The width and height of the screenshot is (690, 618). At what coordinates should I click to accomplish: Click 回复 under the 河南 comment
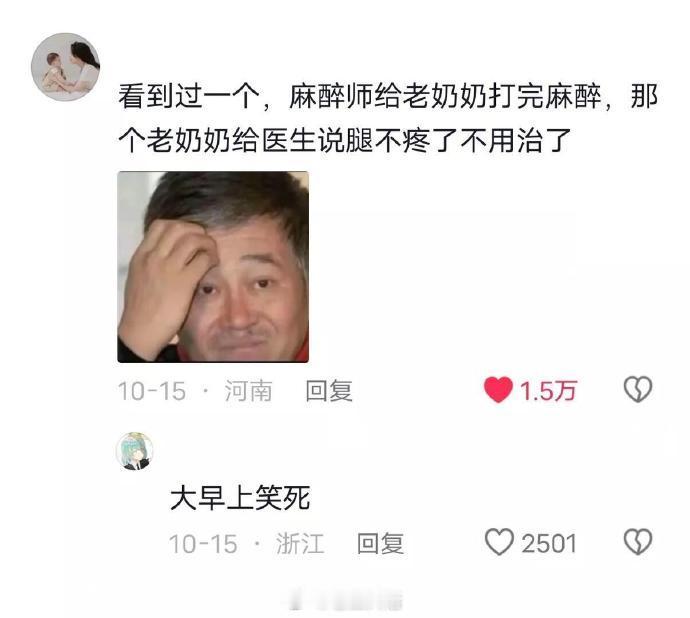pyautogui.click(x=329, y=391)
